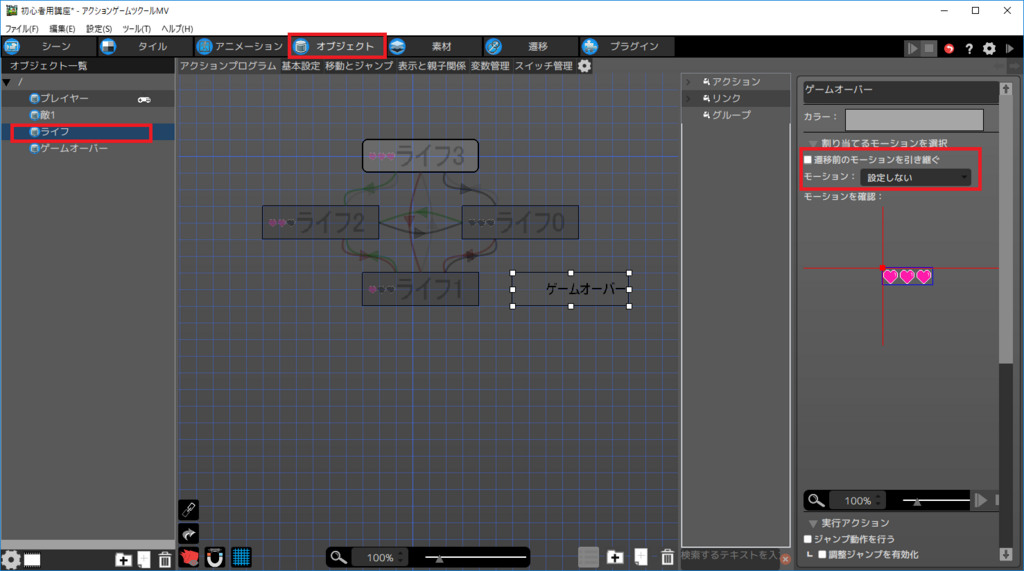Expand the アクション tree node

(x=688, y=82)
